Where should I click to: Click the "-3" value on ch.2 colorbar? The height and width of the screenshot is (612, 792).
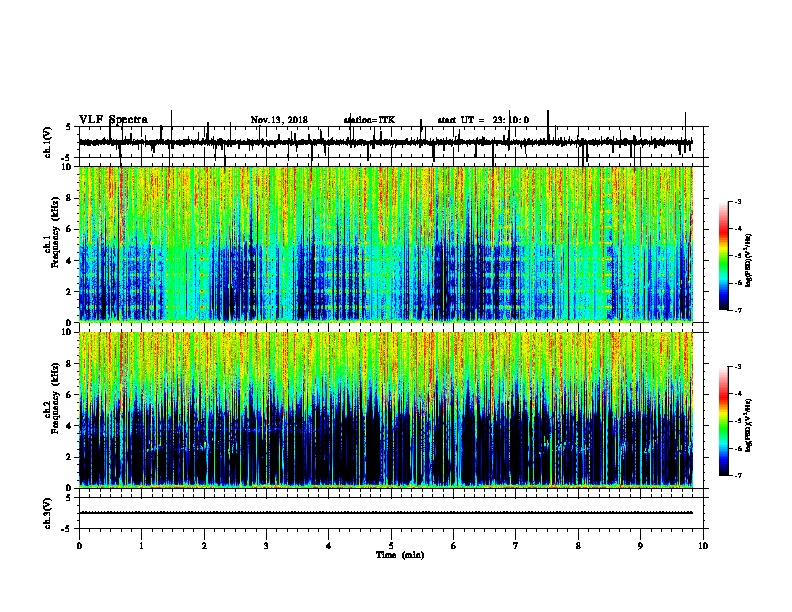(x=738, y=367)
